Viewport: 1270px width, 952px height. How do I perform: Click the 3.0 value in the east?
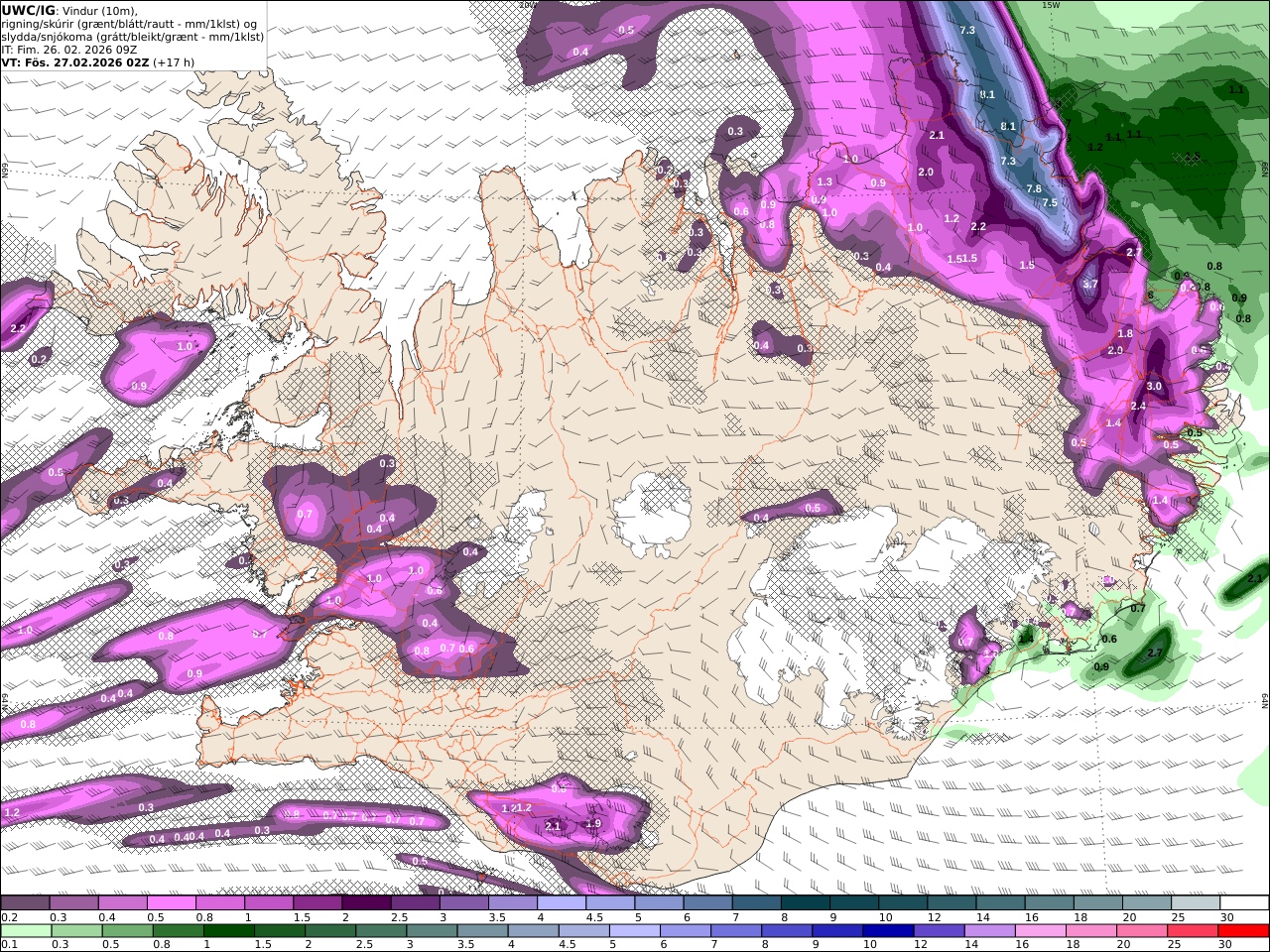tap(1154, 386)
